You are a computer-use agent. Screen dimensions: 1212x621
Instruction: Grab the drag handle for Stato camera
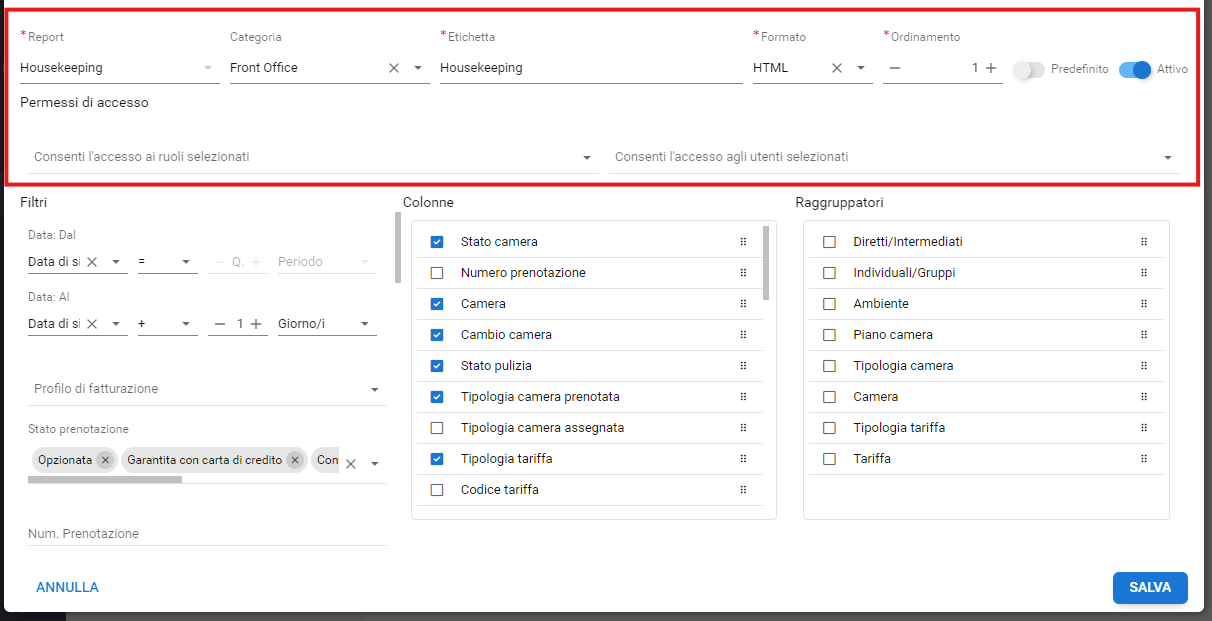click(x=743, y=242)
